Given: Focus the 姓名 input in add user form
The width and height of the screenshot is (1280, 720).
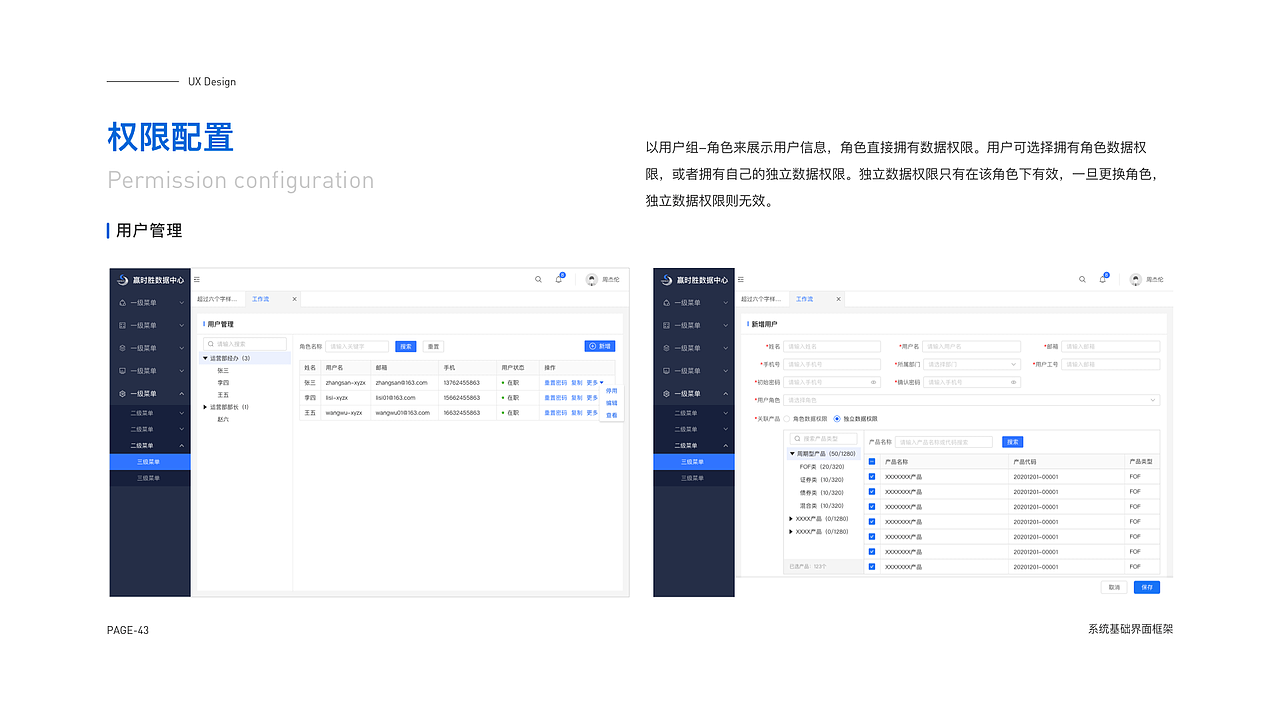Looking at the screenshot, I should click(x=832, y=347).
